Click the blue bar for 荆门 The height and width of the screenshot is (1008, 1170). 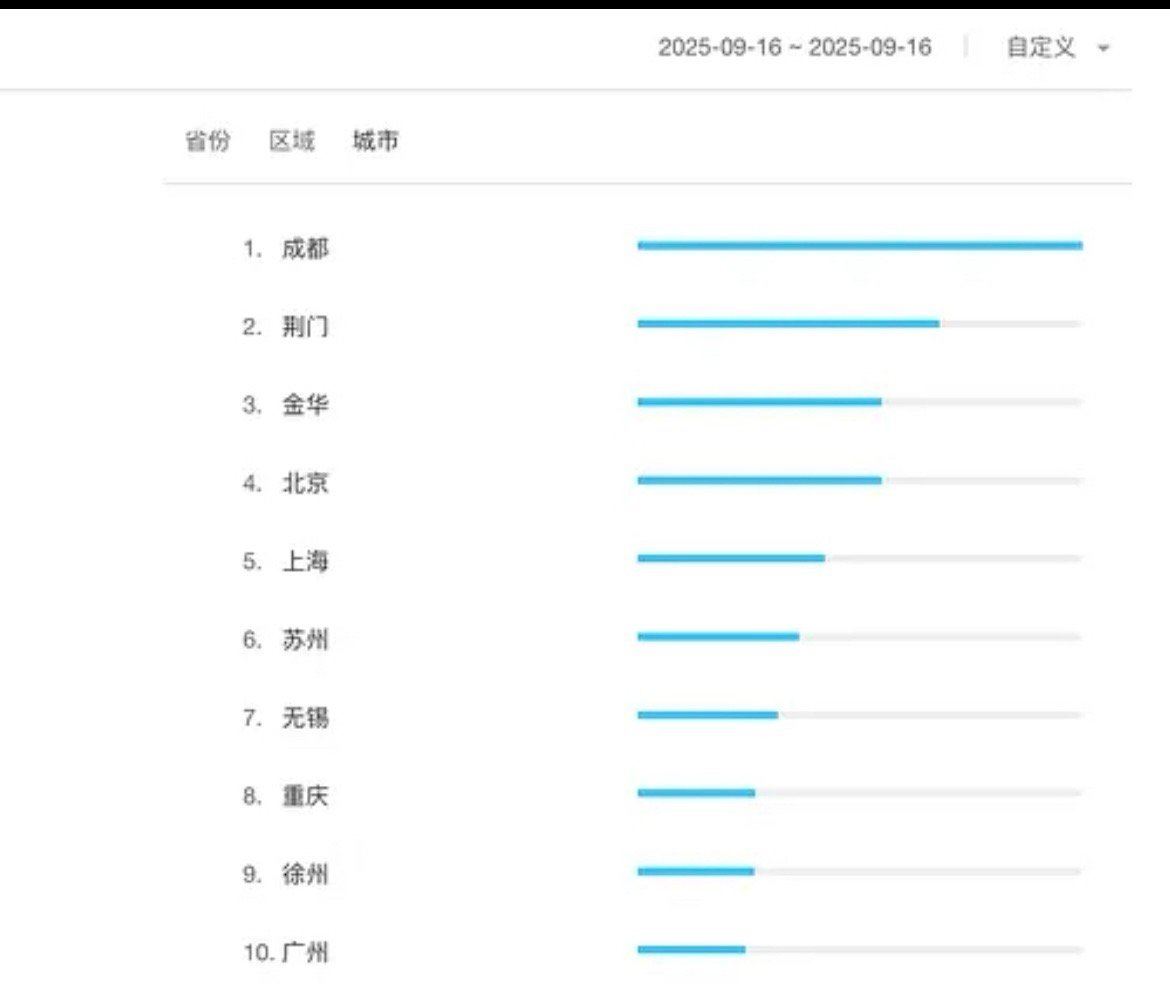(x=788, y=324)
